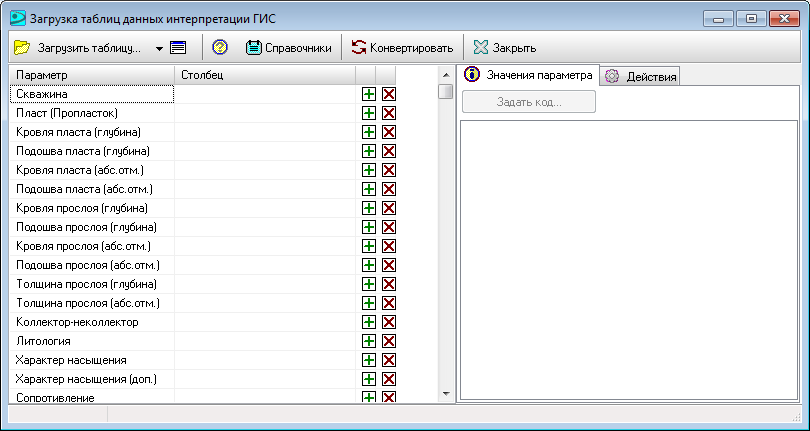Add column for Характер насыщения row
The image size is (810, 431).
369,360
